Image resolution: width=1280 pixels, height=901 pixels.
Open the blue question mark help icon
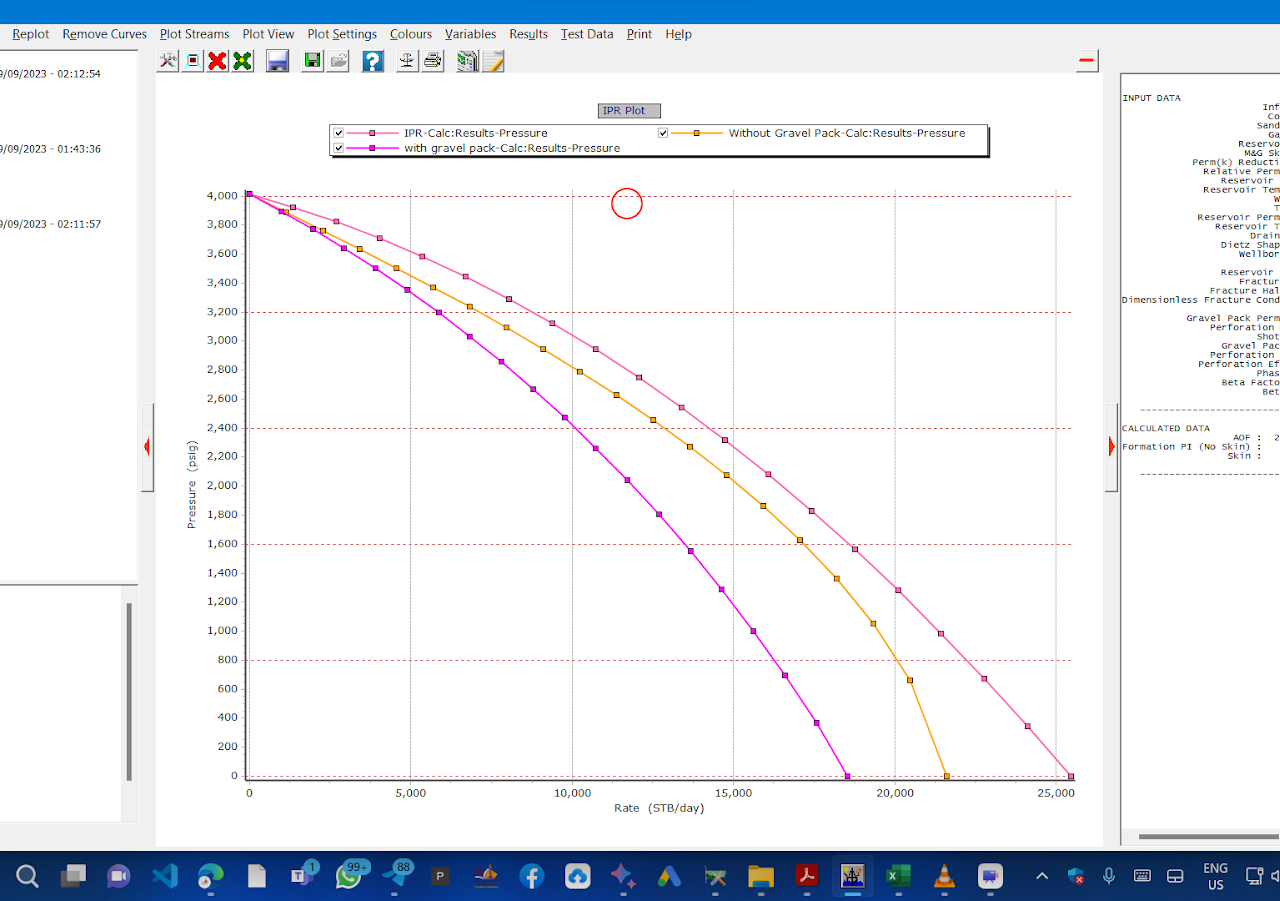pyautogui.click(x=372, y=61)
